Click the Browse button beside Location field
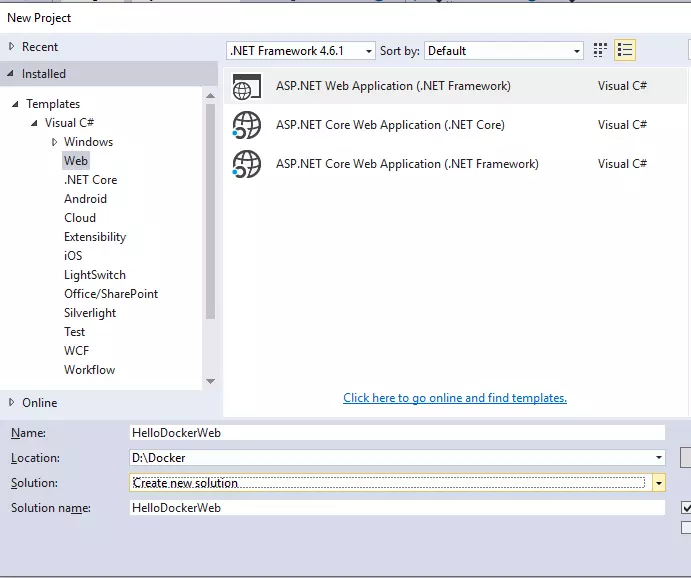Screen dimensions: 691x578 686,457
